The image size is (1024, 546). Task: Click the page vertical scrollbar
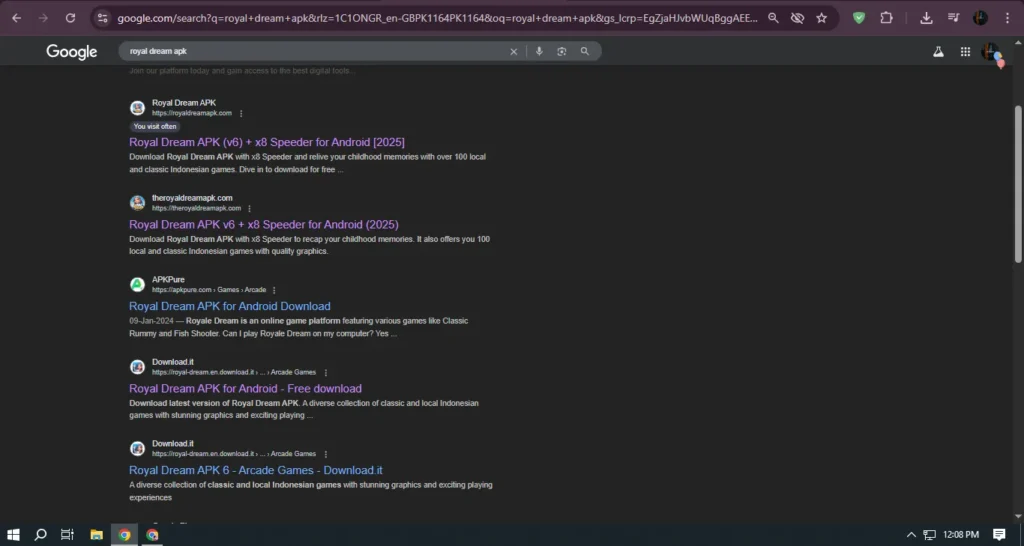click(1017, 184)
